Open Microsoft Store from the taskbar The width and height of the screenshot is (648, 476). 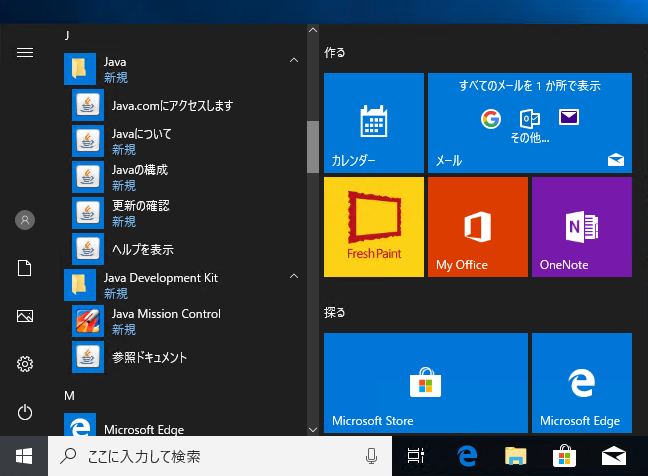[565, 456]
